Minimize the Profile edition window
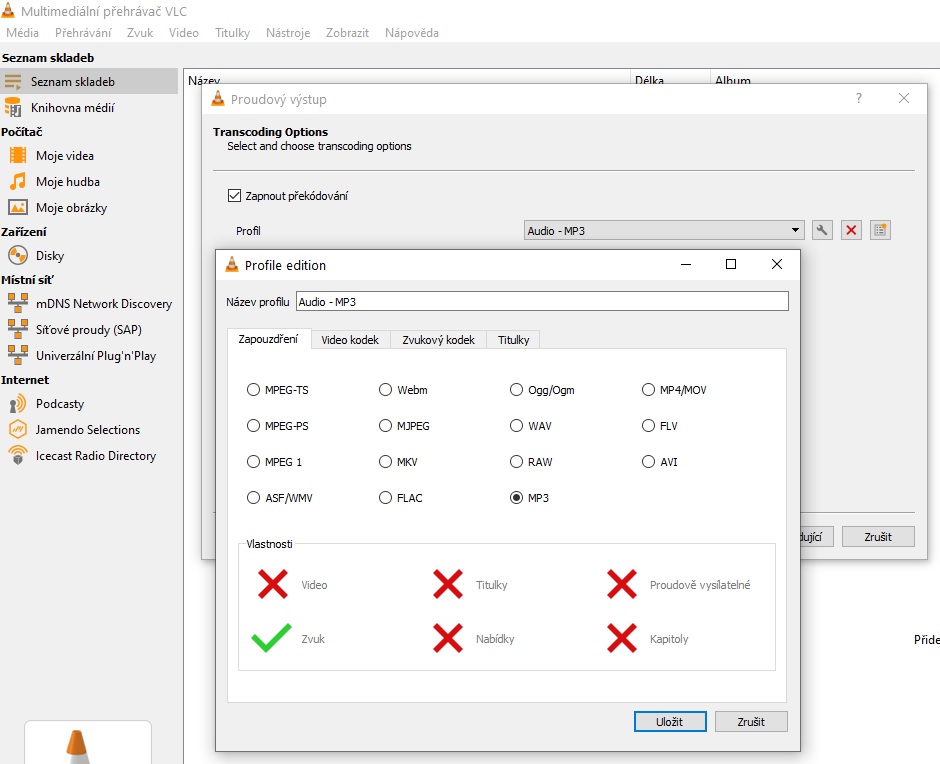The image size is (940, 764). click(x=686, y=264)
